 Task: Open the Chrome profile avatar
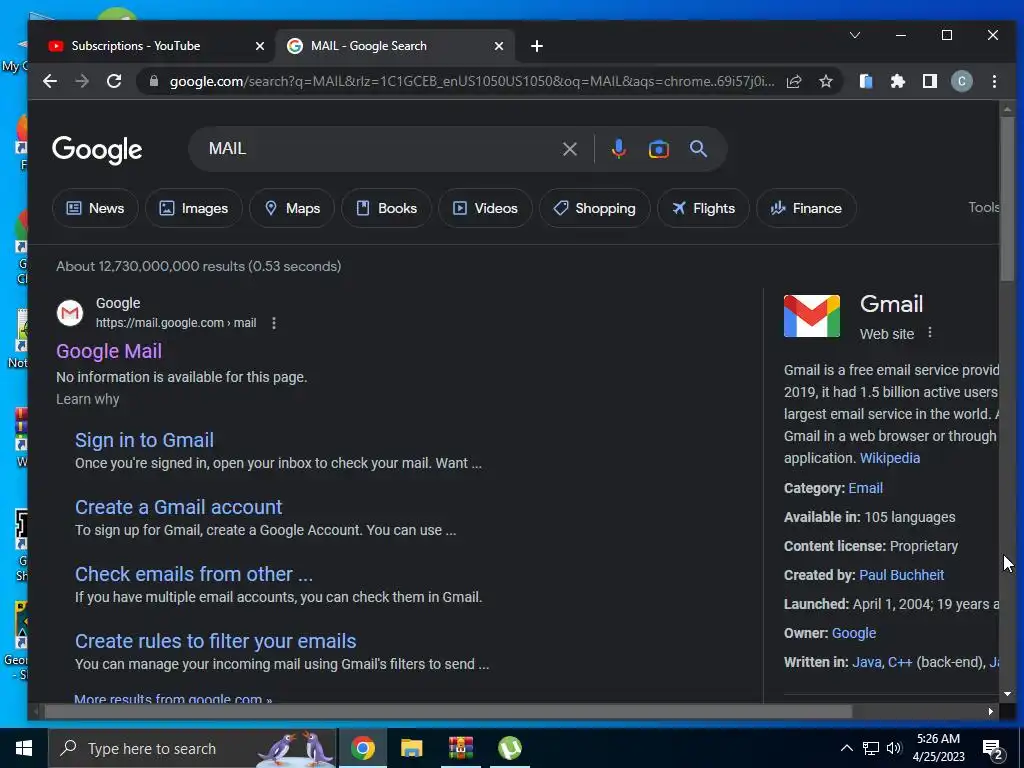(961, 81)
